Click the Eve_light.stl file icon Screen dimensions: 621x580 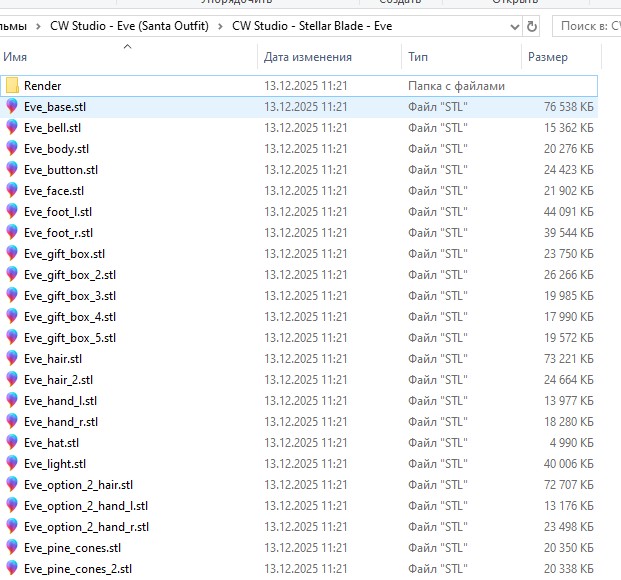pos(12,464)
